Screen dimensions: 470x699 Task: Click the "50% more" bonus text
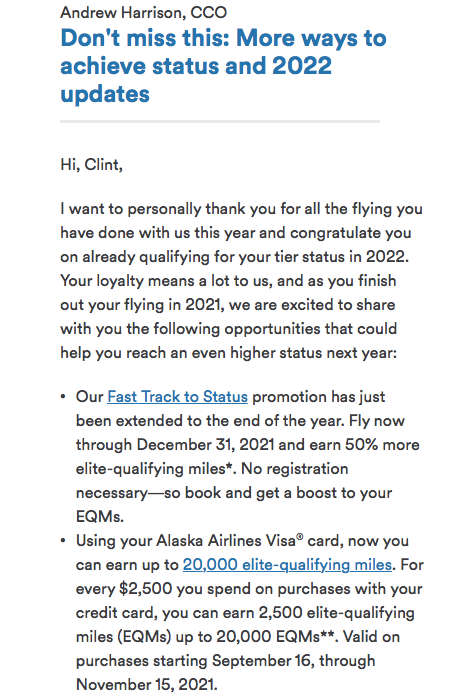pyautogui.click(x=379, y=445)
